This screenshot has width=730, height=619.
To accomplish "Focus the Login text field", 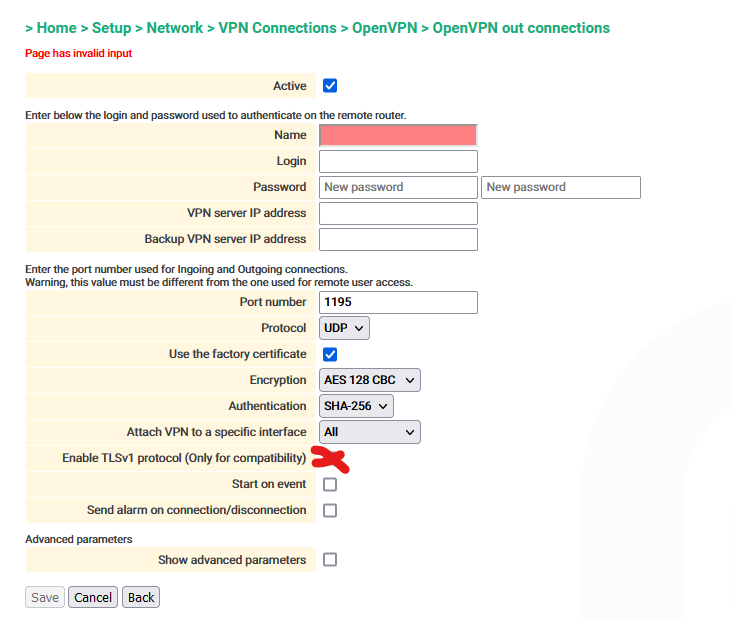I will click(398, 161).
